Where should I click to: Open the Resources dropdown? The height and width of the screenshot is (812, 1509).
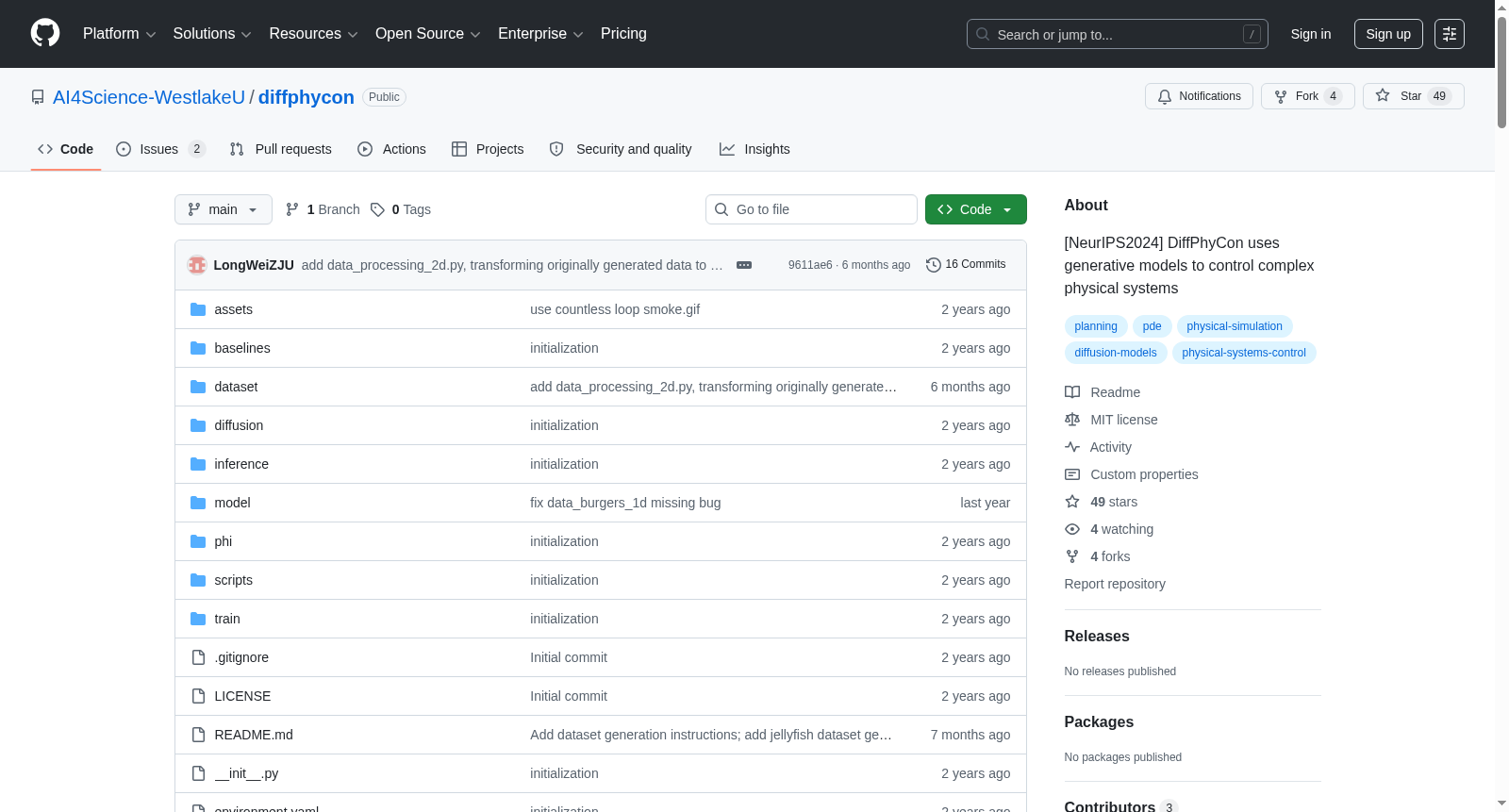pos(313,34)
